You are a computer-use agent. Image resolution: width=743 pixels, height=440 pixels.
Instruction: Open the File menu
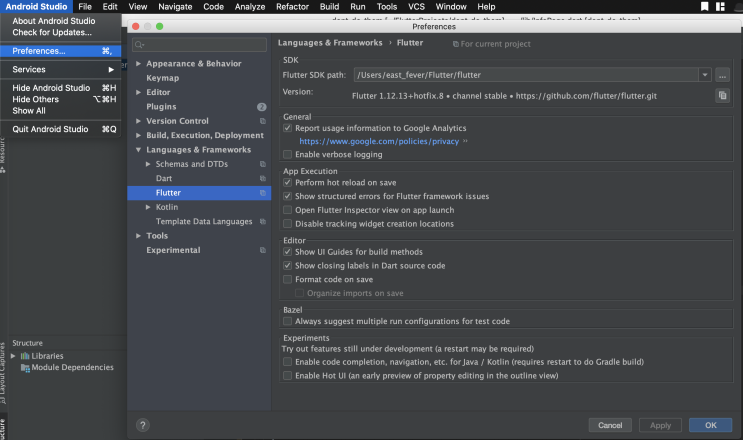pyautogui.click(x=85, y=7)
